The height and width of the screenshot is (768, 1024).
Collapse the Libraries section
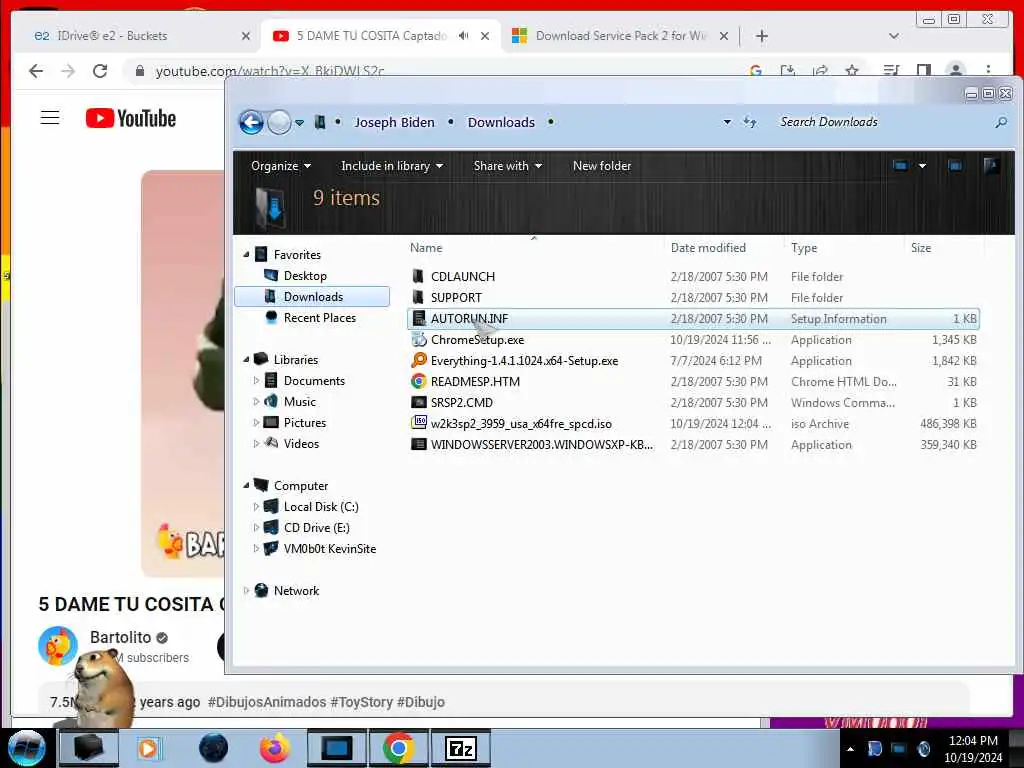pos(246,359)
